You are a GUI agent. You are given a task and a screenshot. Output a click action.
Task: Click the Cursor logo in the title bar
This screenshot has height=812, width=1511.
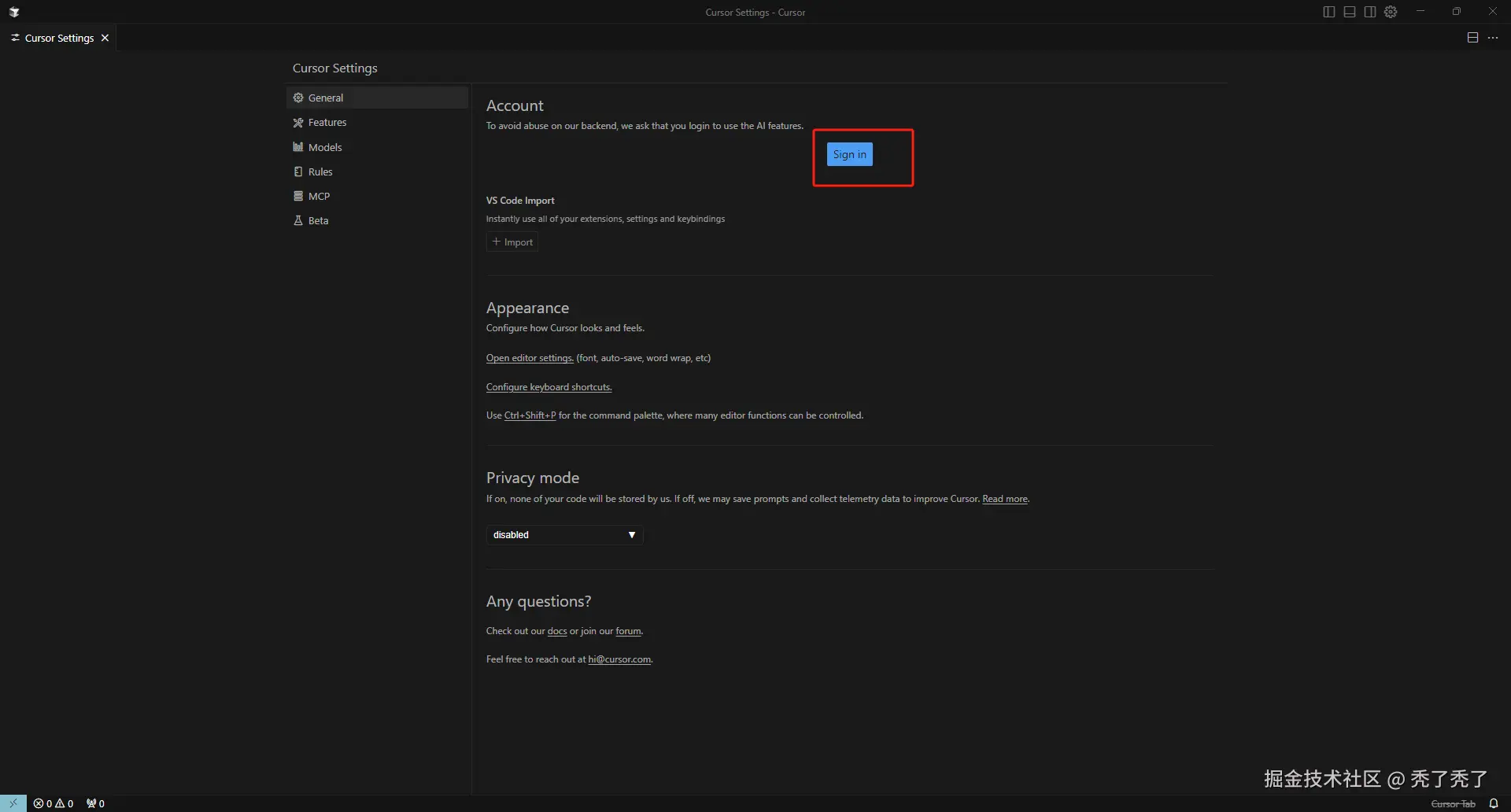click(x=14, y=12)
